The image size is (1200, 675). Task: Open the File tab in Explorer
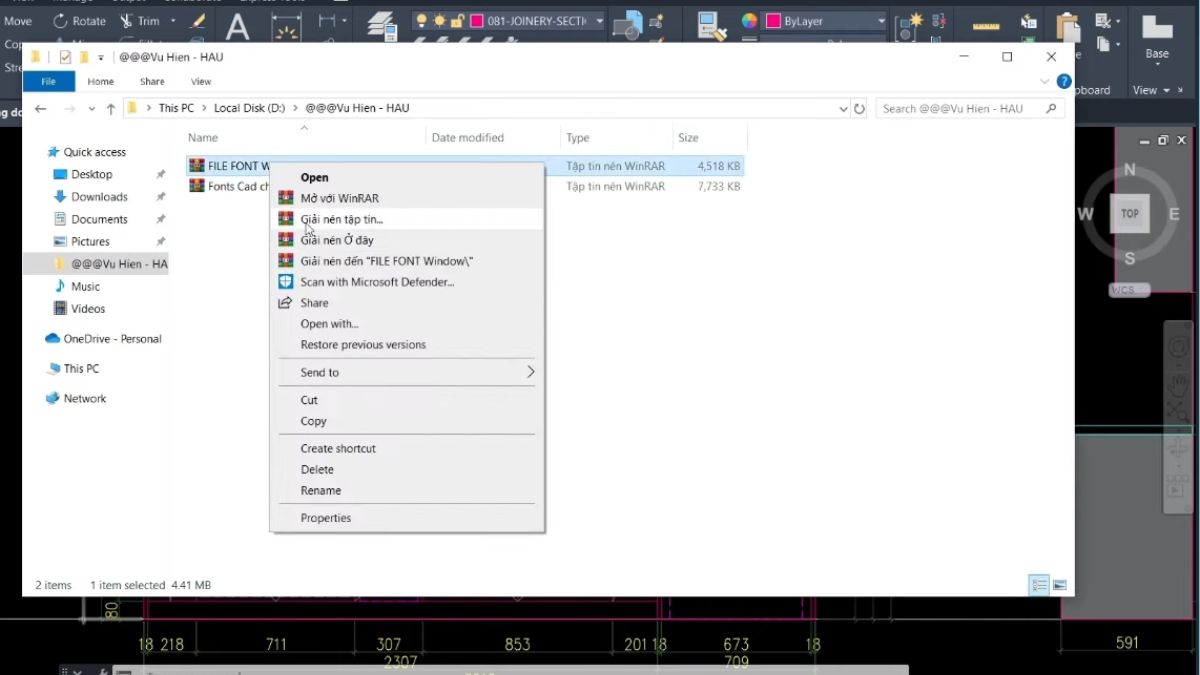pos(48,82)
